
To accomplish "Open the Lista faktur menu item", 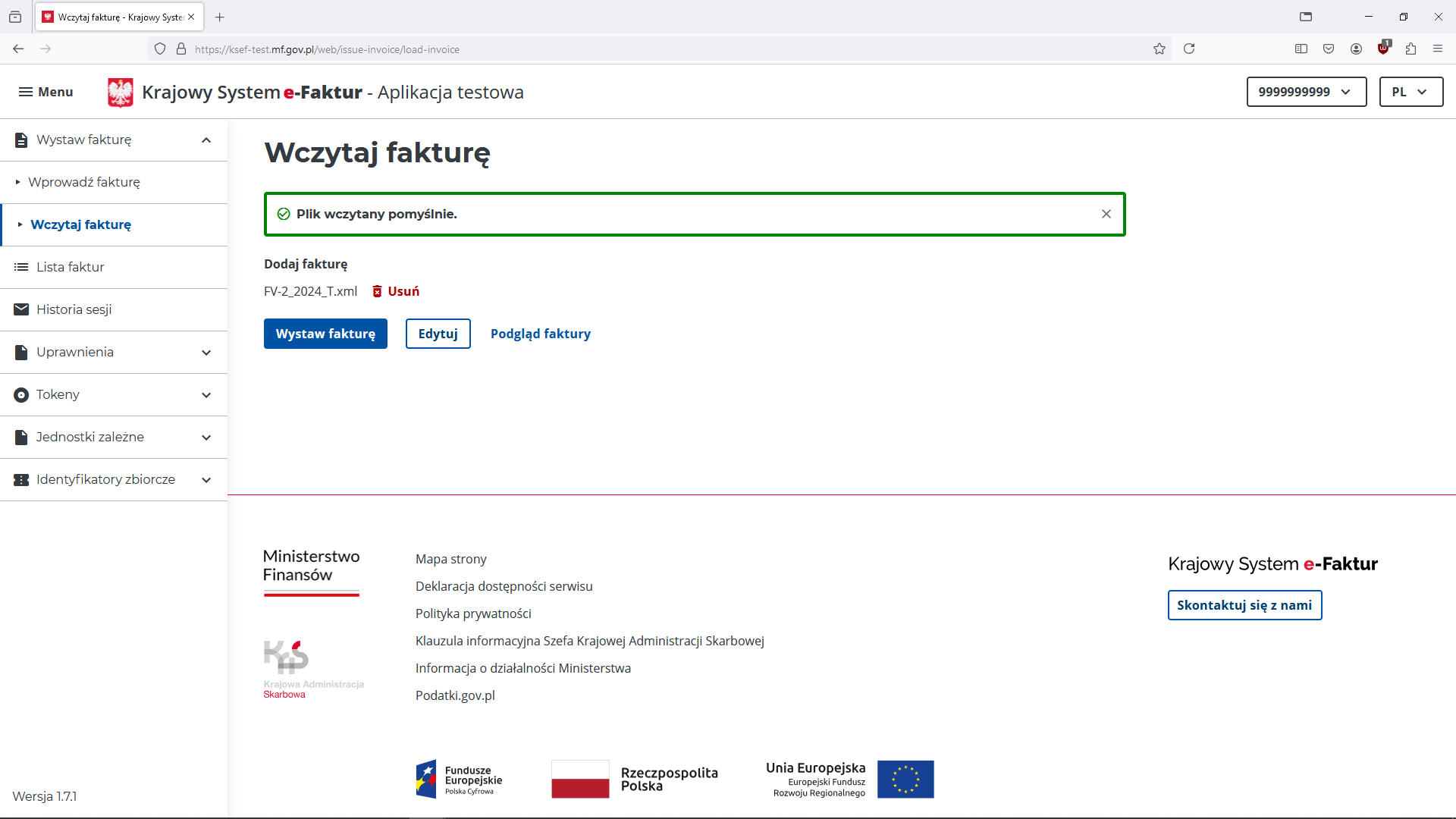I will (70, 267).
